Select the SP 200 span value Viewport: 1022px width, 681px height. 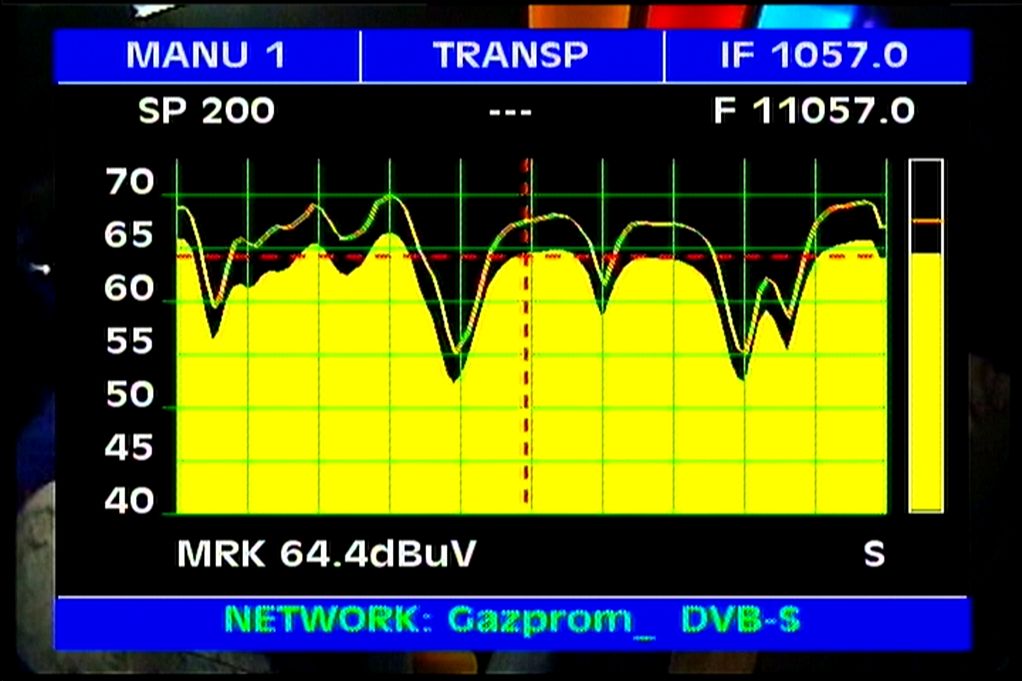[x=206, y=111]
